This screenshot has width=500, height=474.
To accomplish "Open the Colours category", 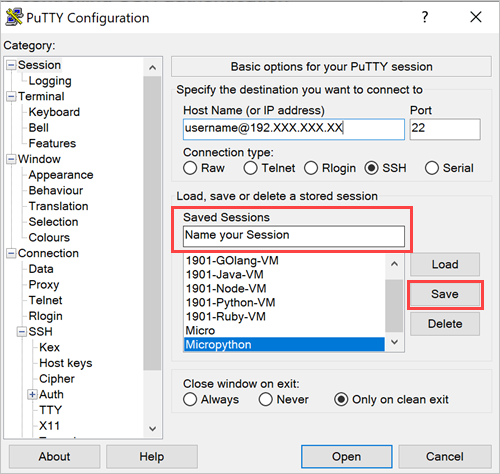I will click(x=49, y=237).
